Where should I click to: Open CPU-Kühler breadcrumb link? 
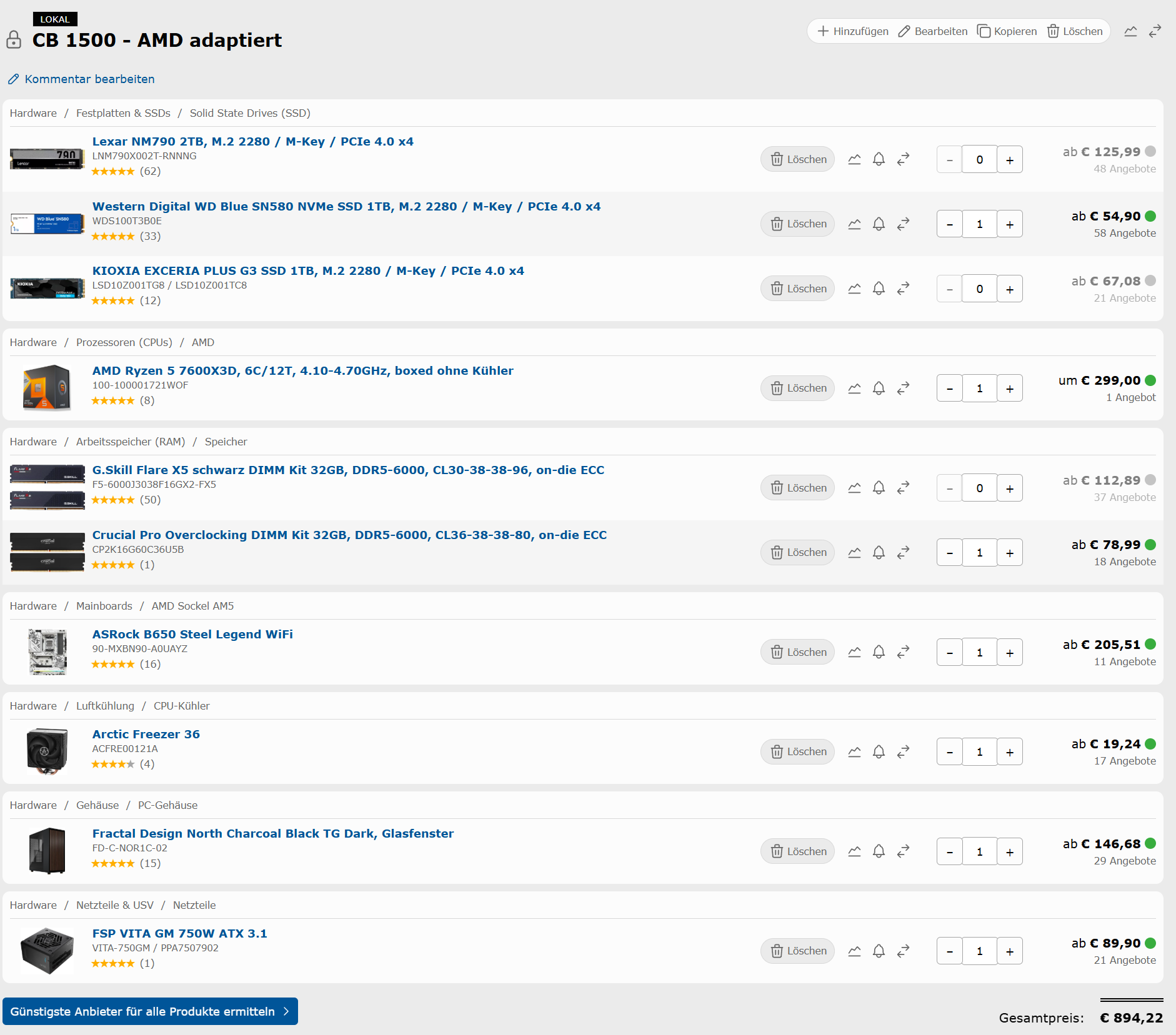point(182,706)
